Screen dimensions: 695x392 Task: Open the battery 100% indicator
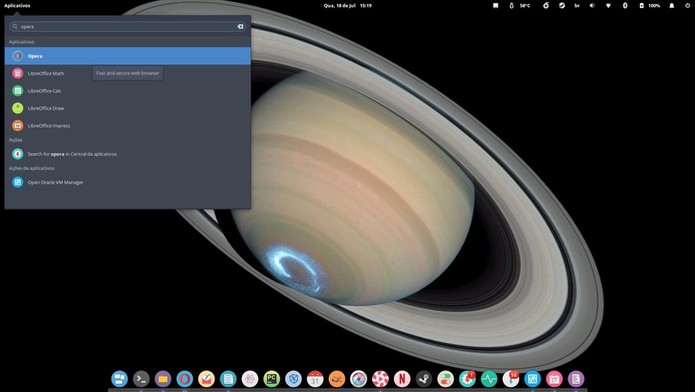pyautogui.click(x=649, y=6)
